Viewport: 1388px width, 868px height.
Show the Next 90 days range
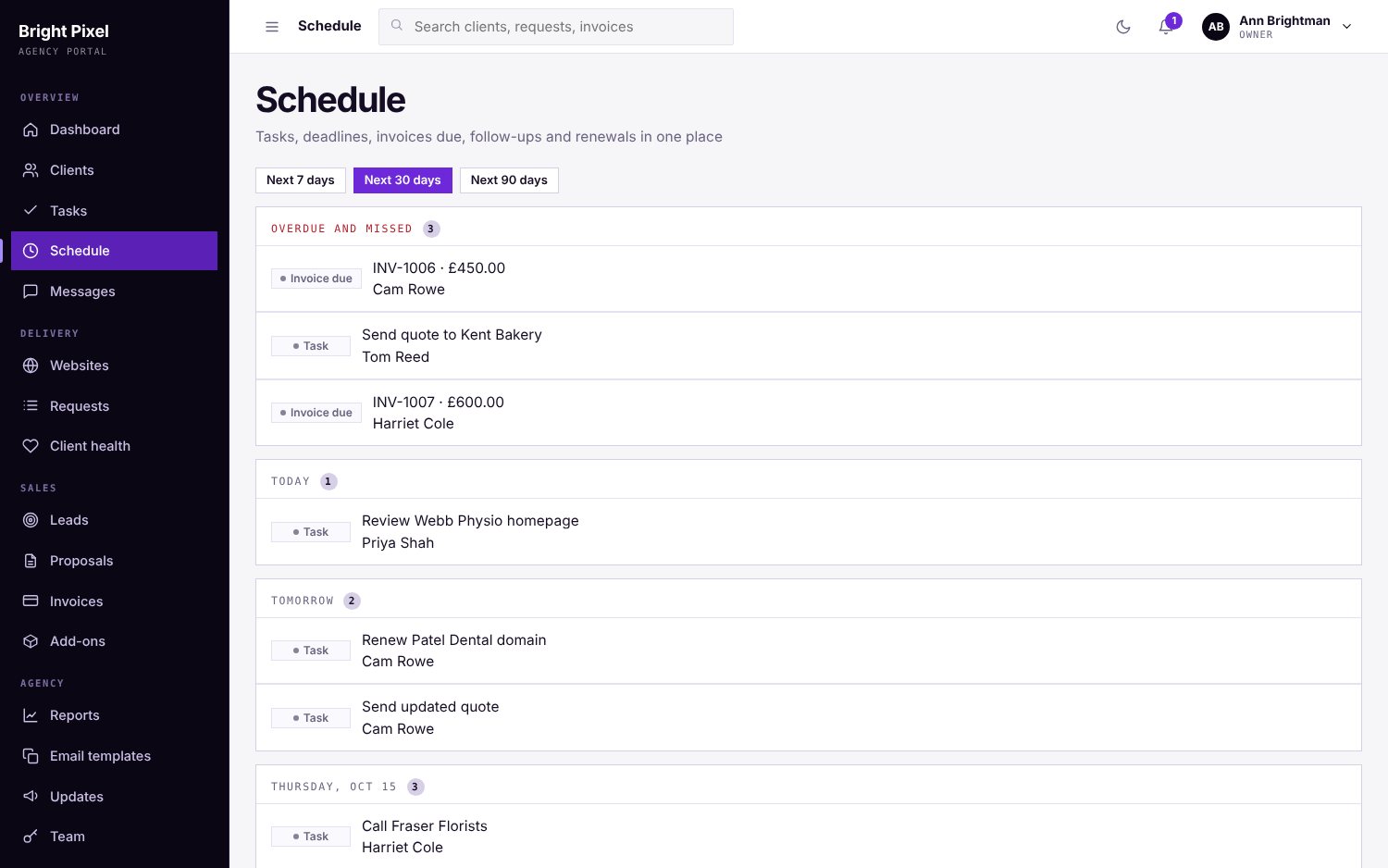(509, 180)
